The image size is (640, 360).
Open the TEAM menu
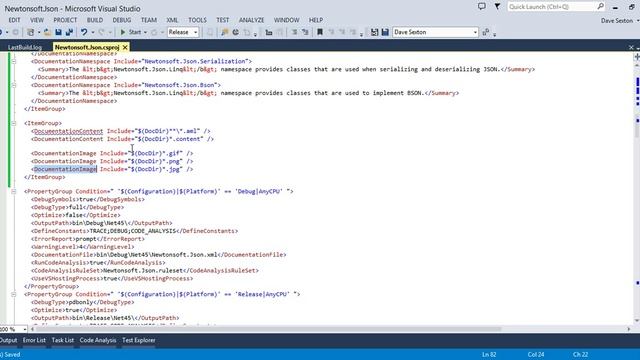click(x=149, y=20)
